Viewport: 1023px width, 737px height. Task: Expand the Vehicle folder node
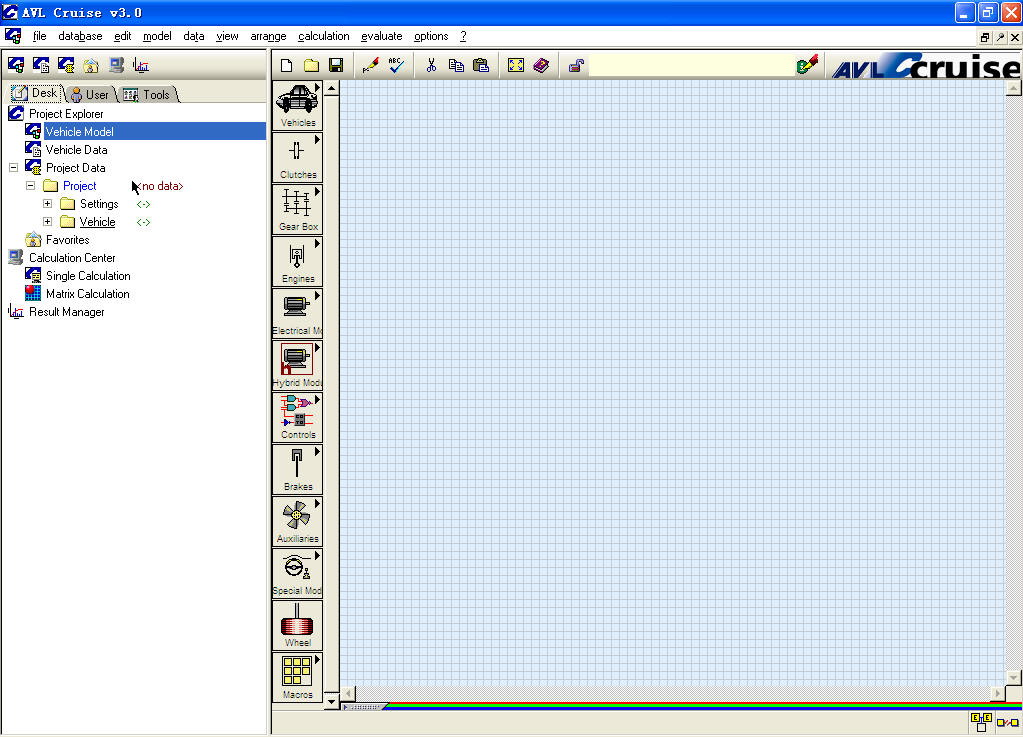47,222
